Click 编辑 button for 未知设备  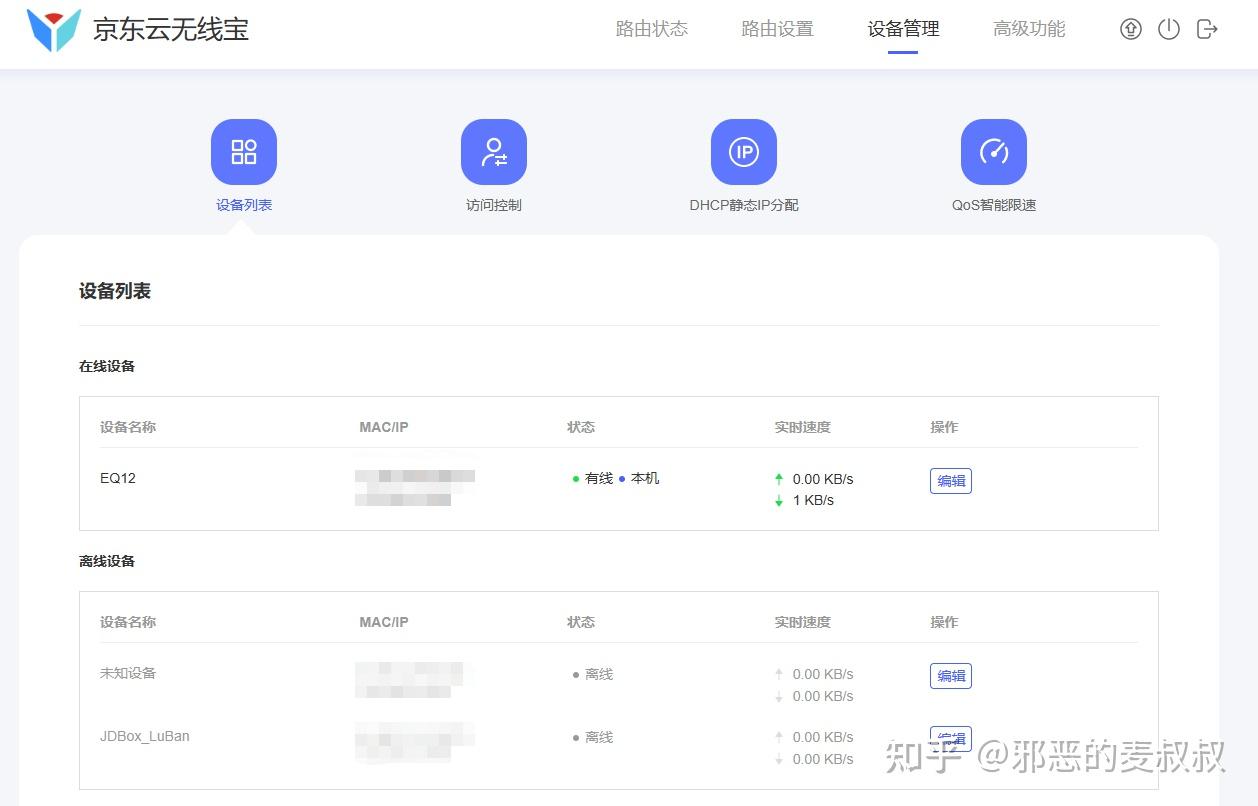point(951,676)
